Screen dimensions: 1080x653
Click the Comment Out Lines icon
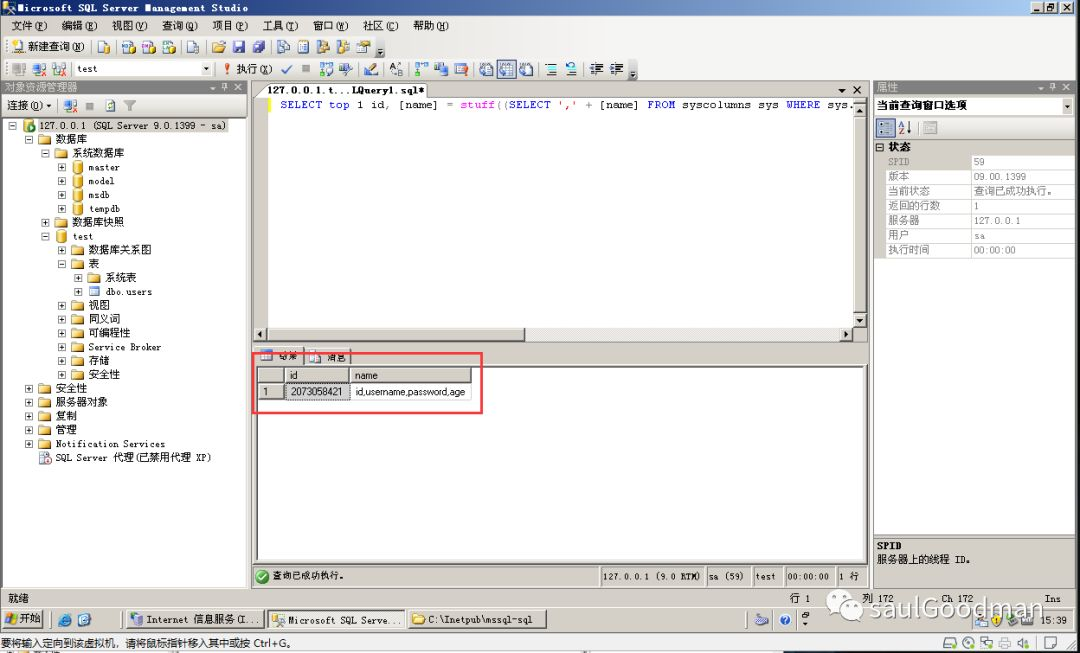[551, 69]
